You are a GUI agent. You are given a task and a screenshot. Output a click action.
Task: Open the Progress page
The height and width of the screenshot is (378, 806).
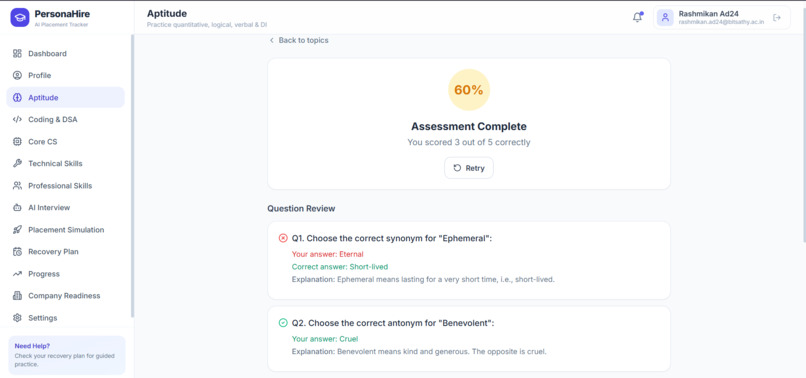click(x=65, y=274)
